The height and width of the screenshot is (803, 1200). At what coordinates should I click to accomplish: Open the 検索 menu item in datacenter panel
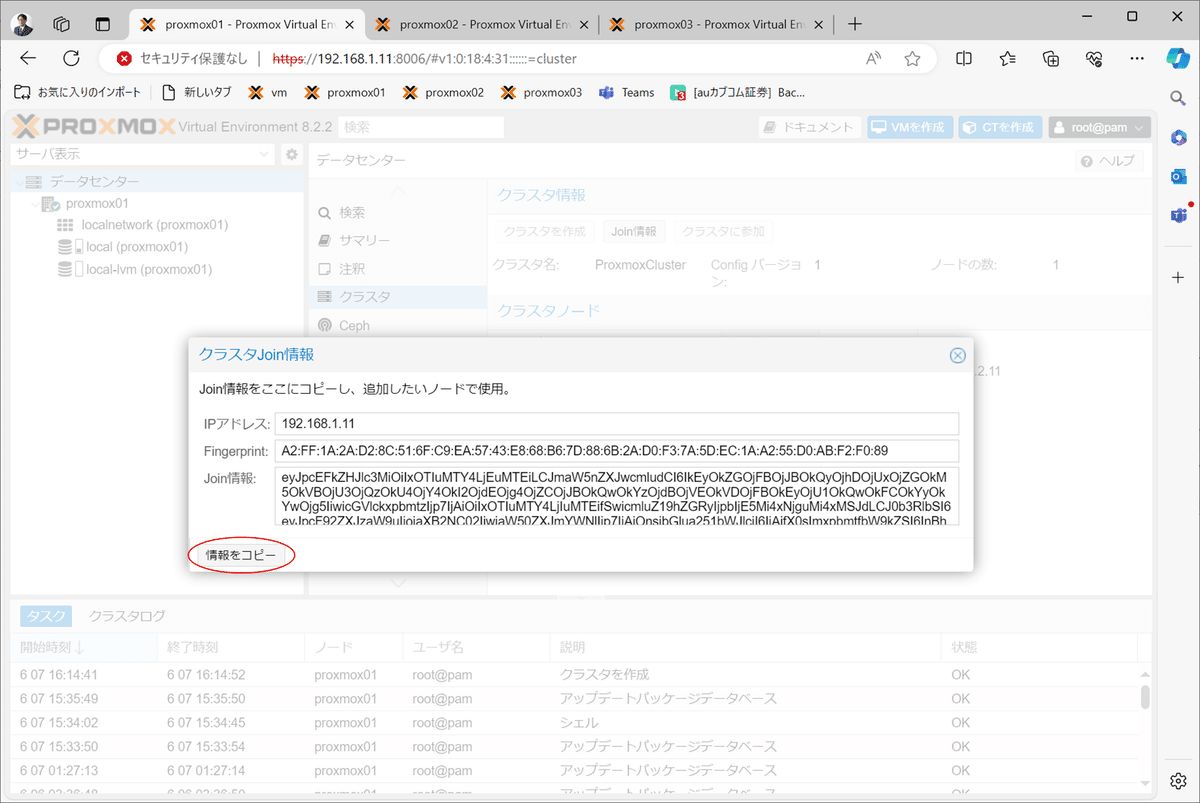pyautogui.click(x=397, y=213)
